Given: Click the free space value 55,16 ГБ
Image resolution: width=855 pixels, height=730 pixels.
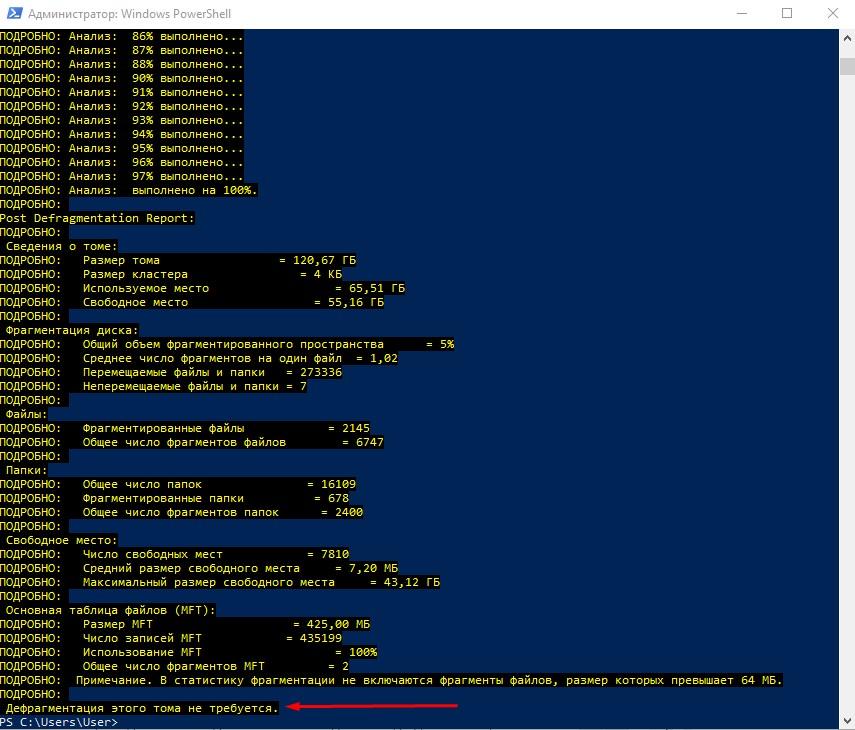Looking at the screenshot, I should 356,302.
